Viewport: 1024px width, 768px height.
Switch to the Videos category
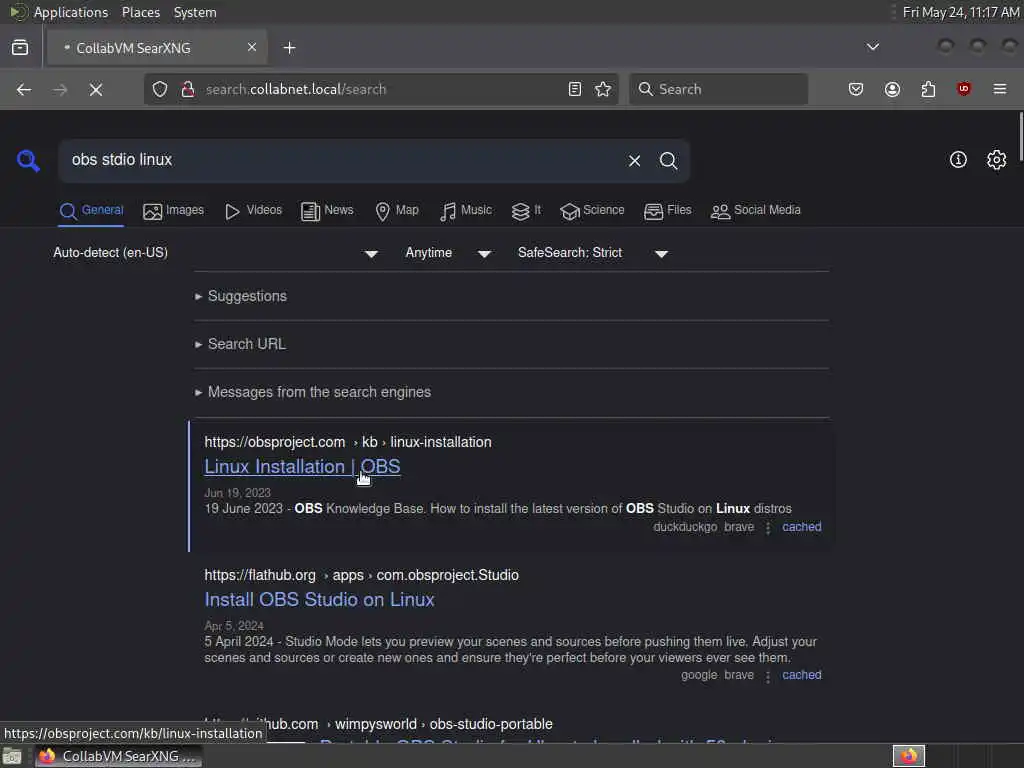(253, 210)
